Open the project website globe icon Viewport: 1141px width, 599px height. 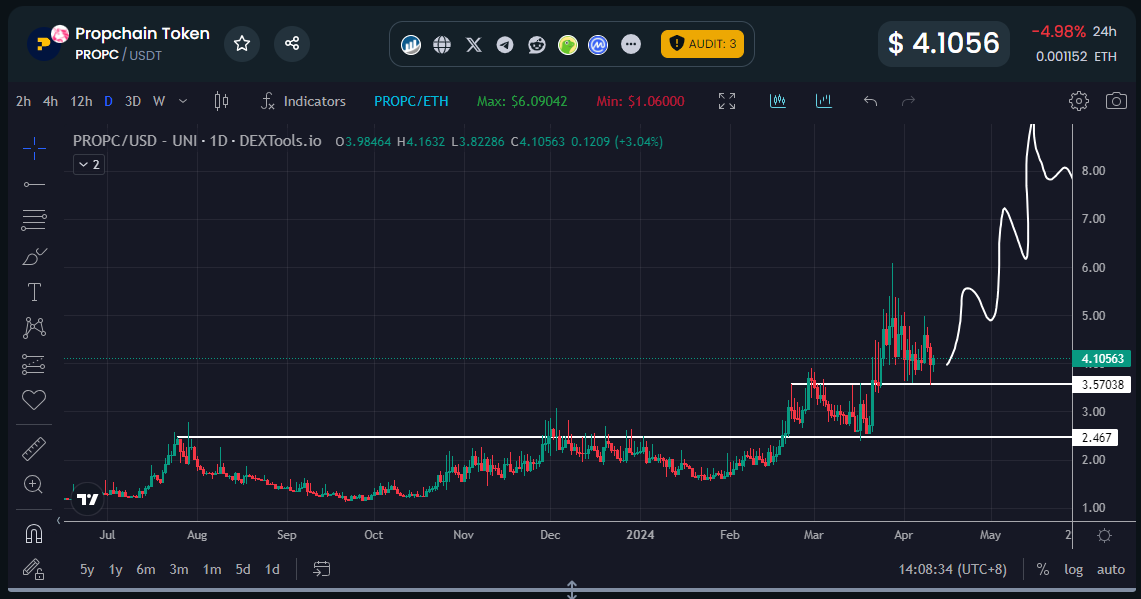(x=442, y=45)
